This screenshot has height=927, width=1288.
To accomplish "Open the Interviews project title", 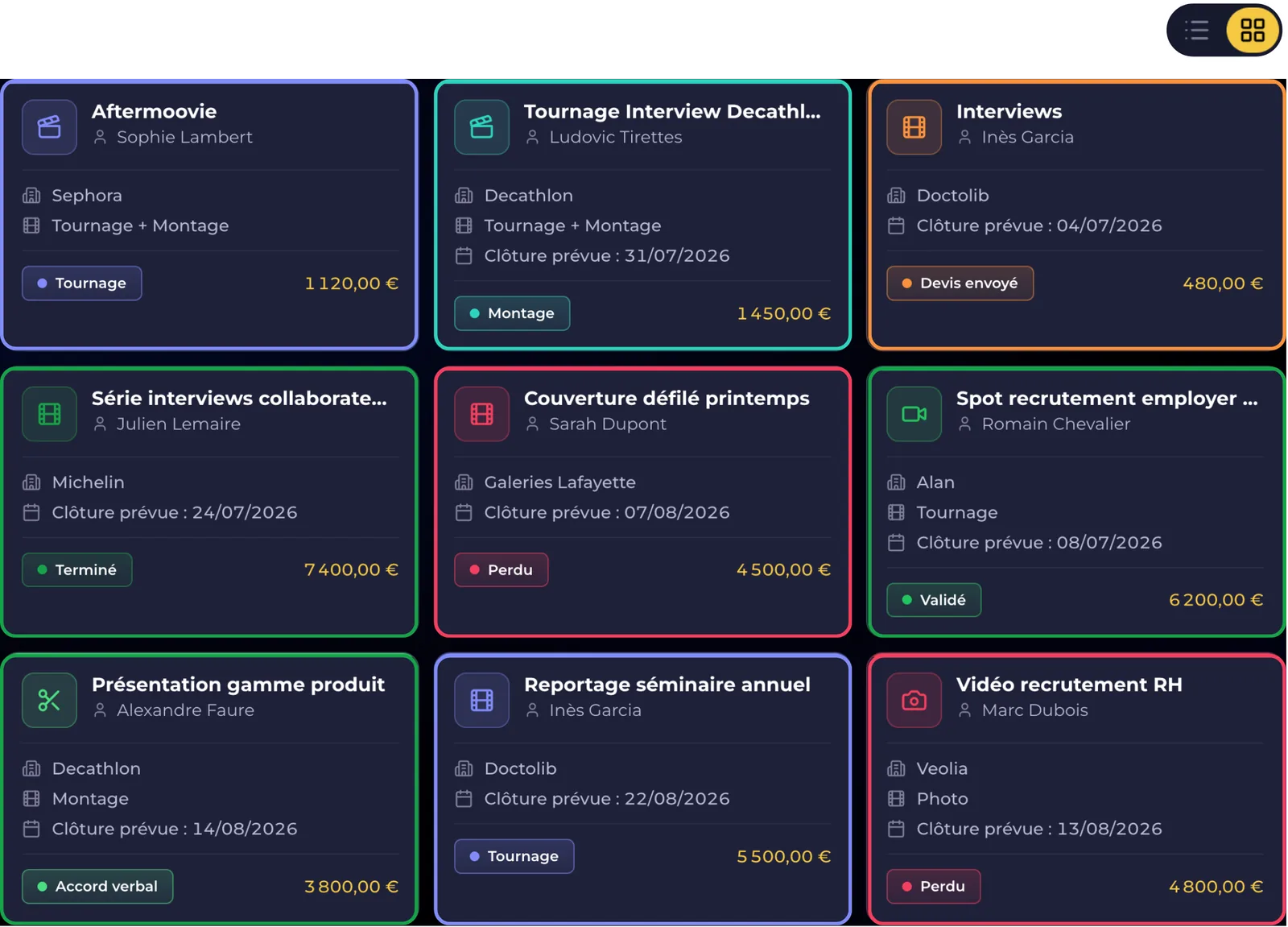I will [1009, 112].
